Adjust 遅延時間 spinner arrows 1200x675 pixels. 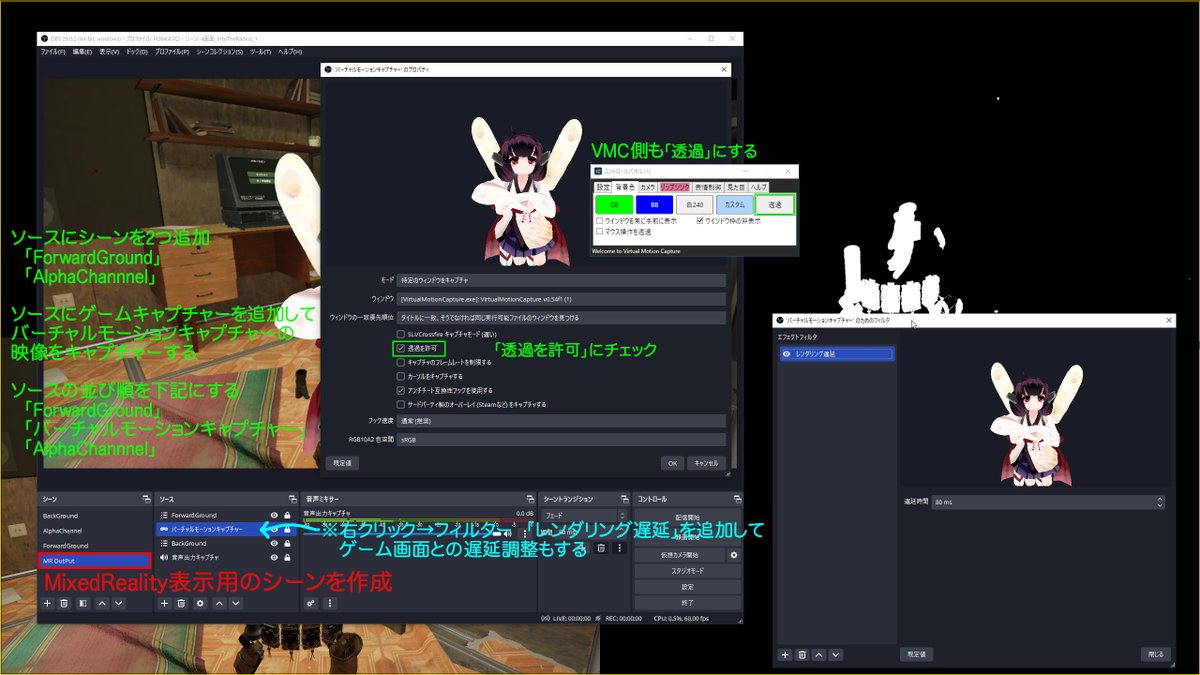click(x=1160, y=502)
